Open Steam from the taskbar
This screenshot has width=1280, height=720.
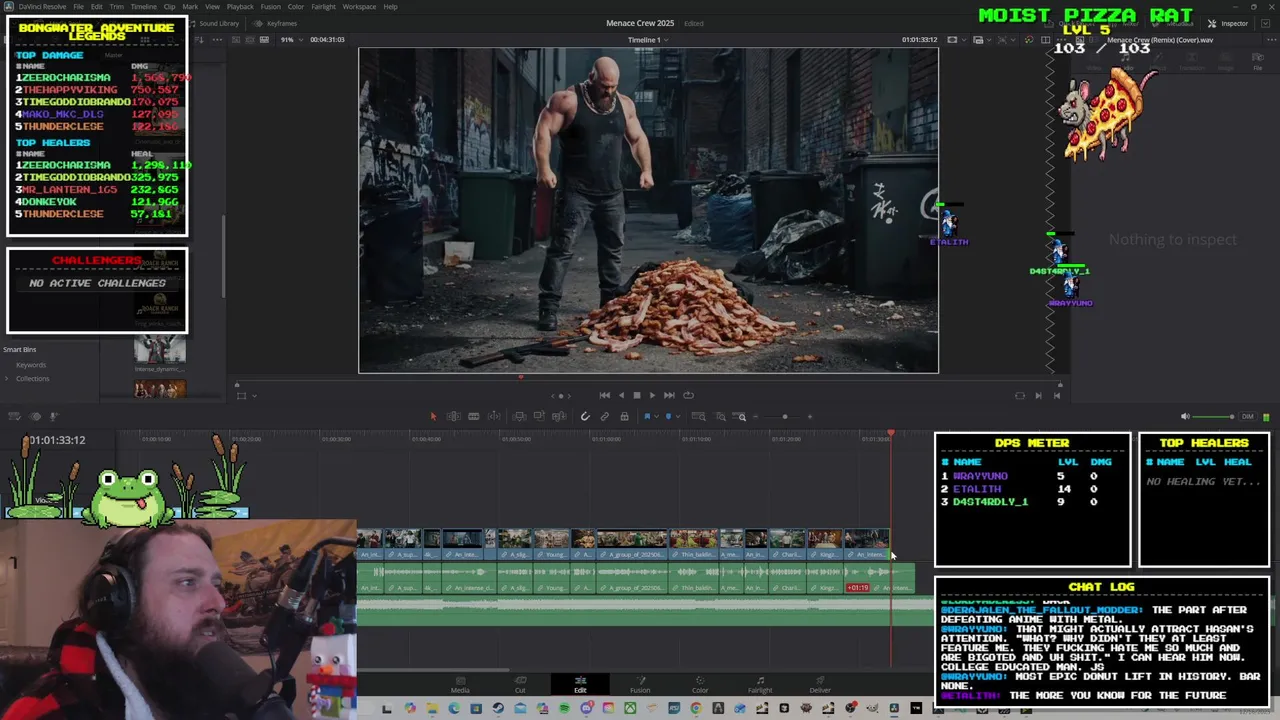pos(498,709)
